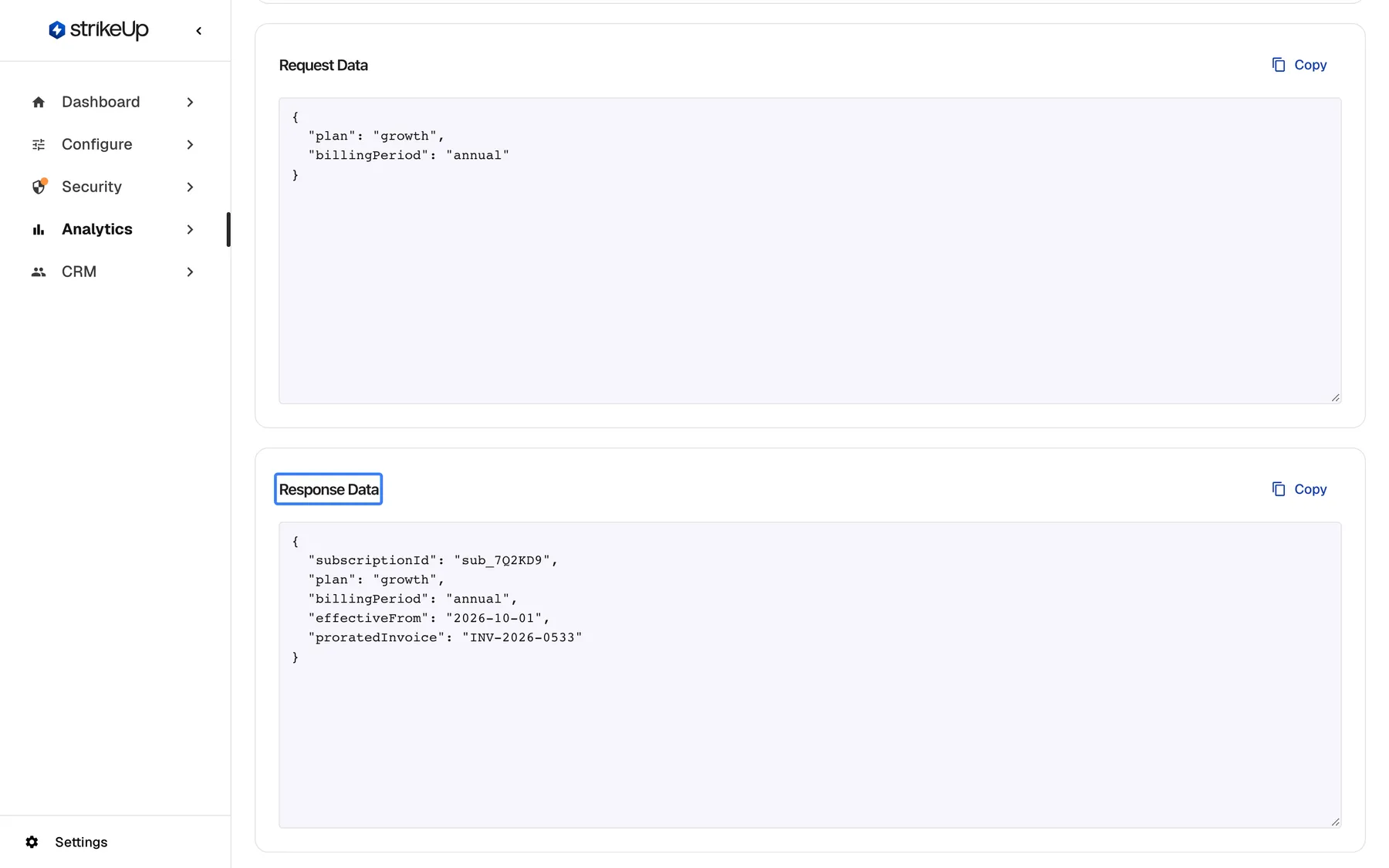Viewport: 1389px width, 868px height.
Task: Click the Security shield icon
Action: click(39, 187)
